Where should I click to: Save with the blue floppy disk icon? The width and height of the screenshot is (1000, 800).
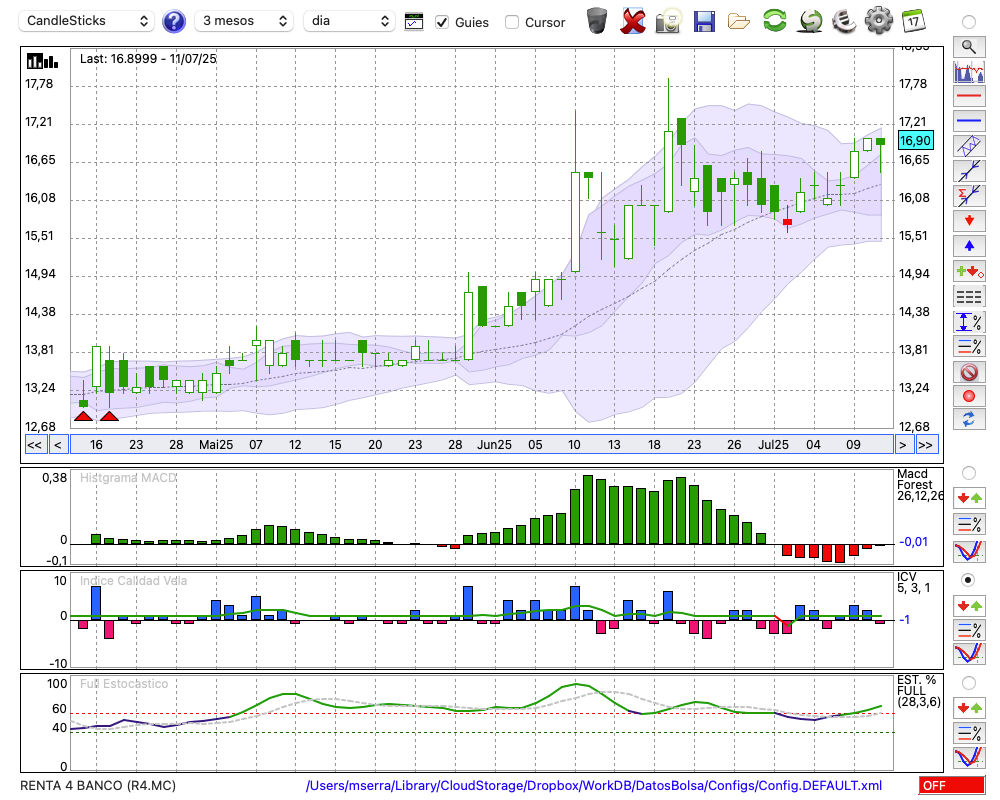704,21
